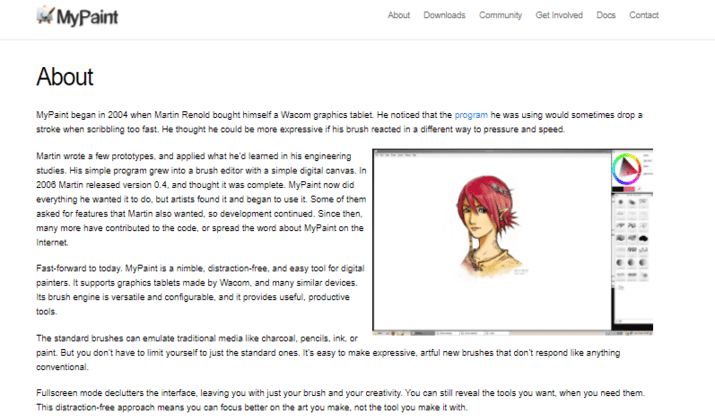Click the paragraph starting 'Fast-forward to today'

pyautogui.click(x=201, y=290)
